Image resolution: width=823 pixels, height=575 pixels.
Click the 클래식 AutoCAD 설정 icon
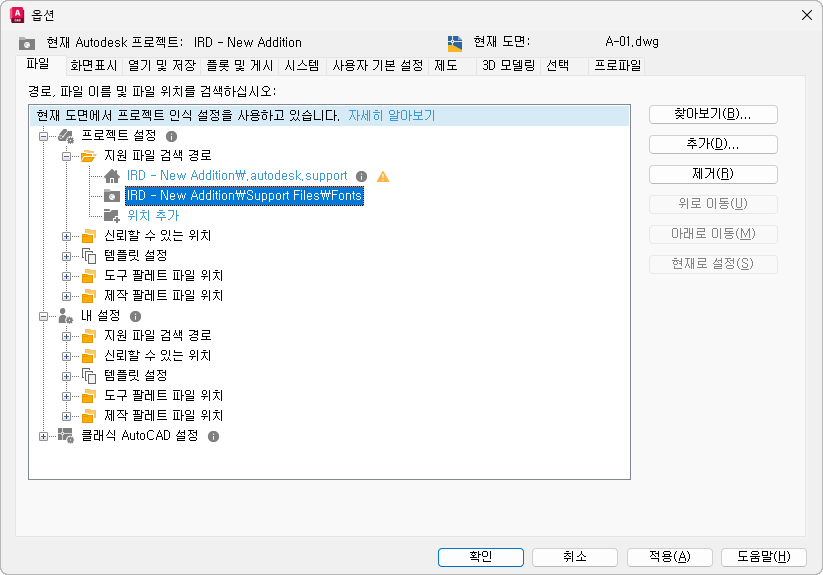pos(66,435)
